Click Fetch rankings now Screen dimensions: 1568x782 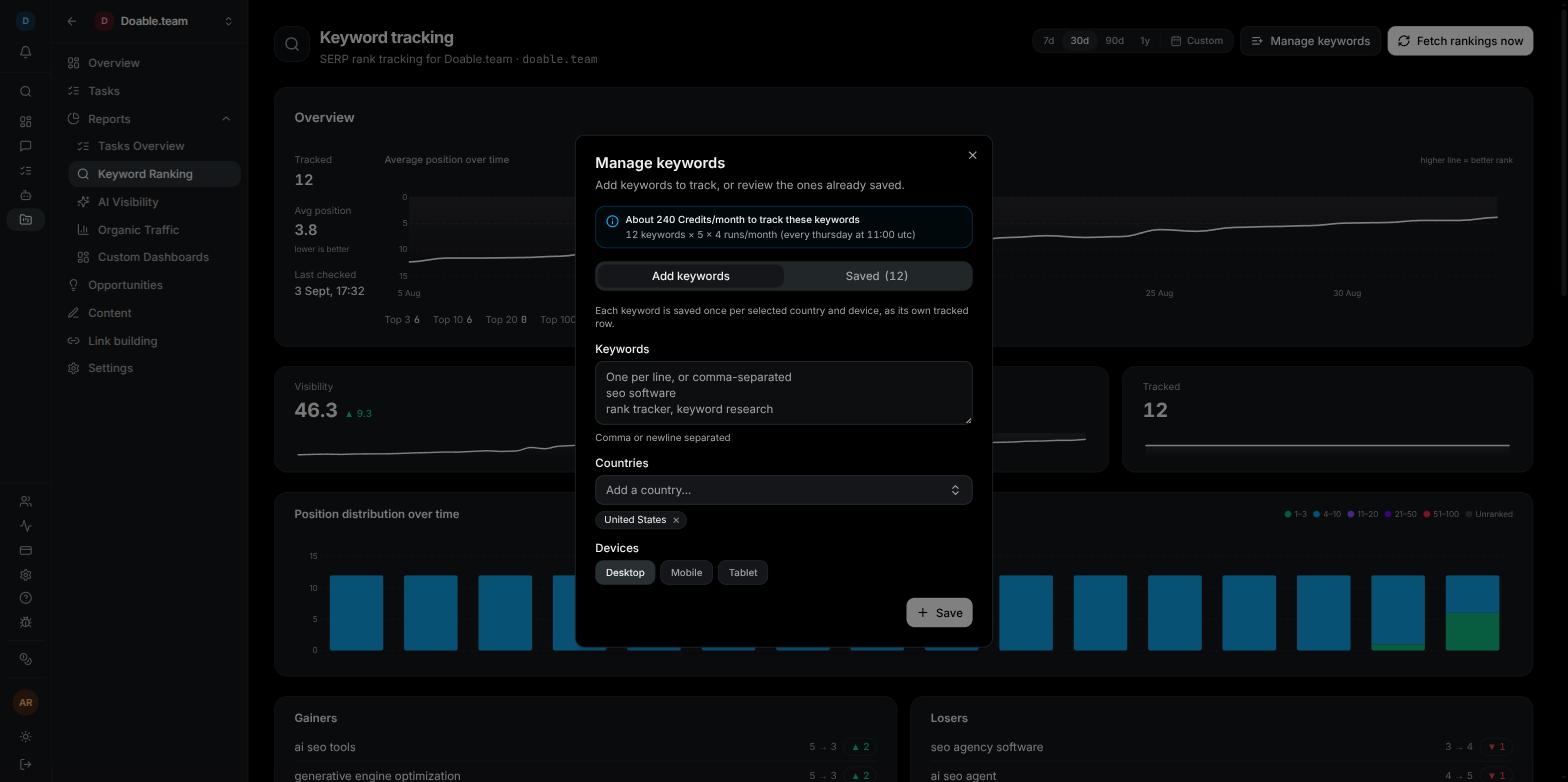pyautogui.click(x=1460, y=41)
